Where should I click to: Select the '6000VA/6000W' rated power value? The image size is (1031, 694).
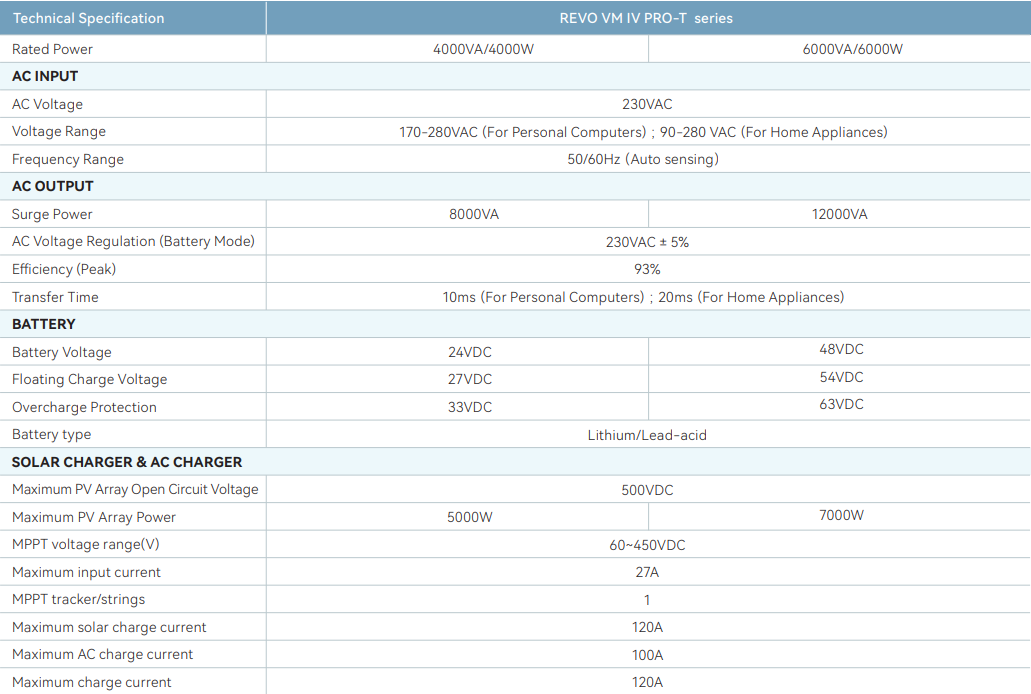pyautogui.click(x=852, y=49)
